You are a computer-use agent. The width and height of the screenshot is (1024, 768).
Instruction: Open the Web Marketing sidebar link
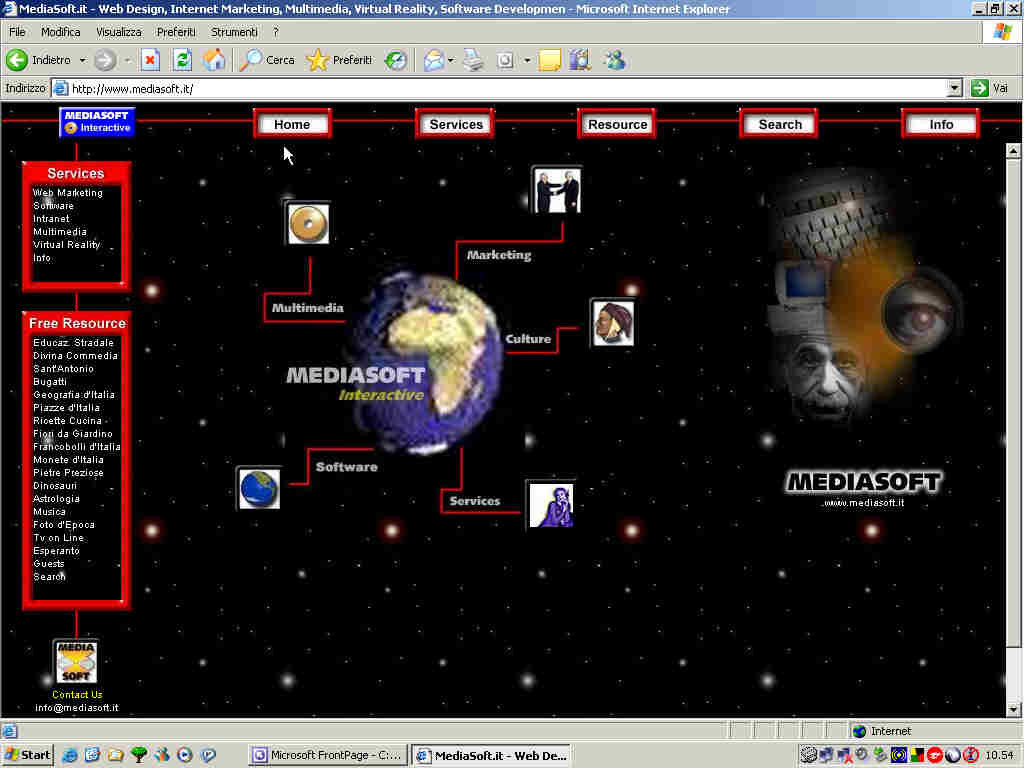[x=68, y=193]
